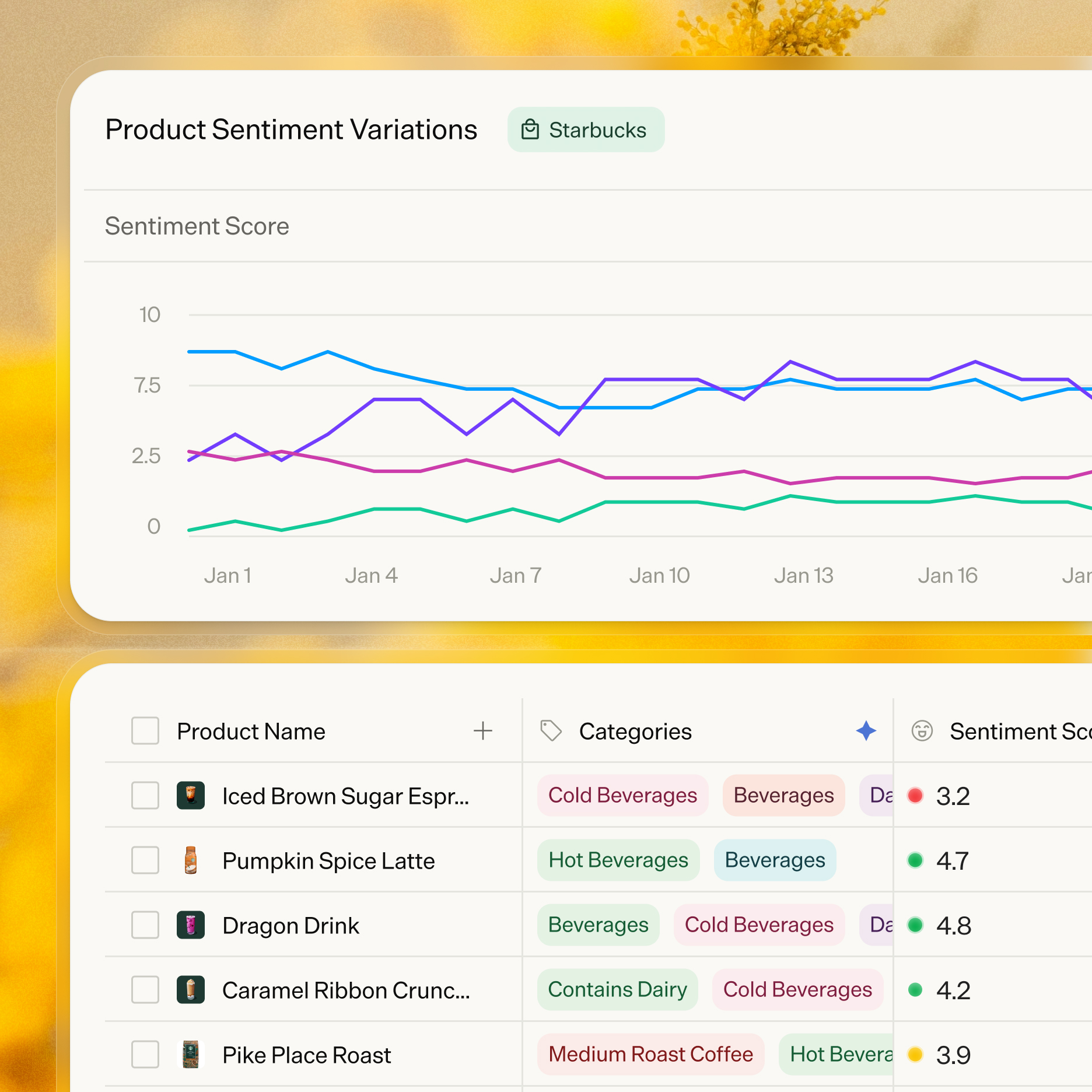
Task: Click the purple line in sentiment chart
Action: click(652, 380)
